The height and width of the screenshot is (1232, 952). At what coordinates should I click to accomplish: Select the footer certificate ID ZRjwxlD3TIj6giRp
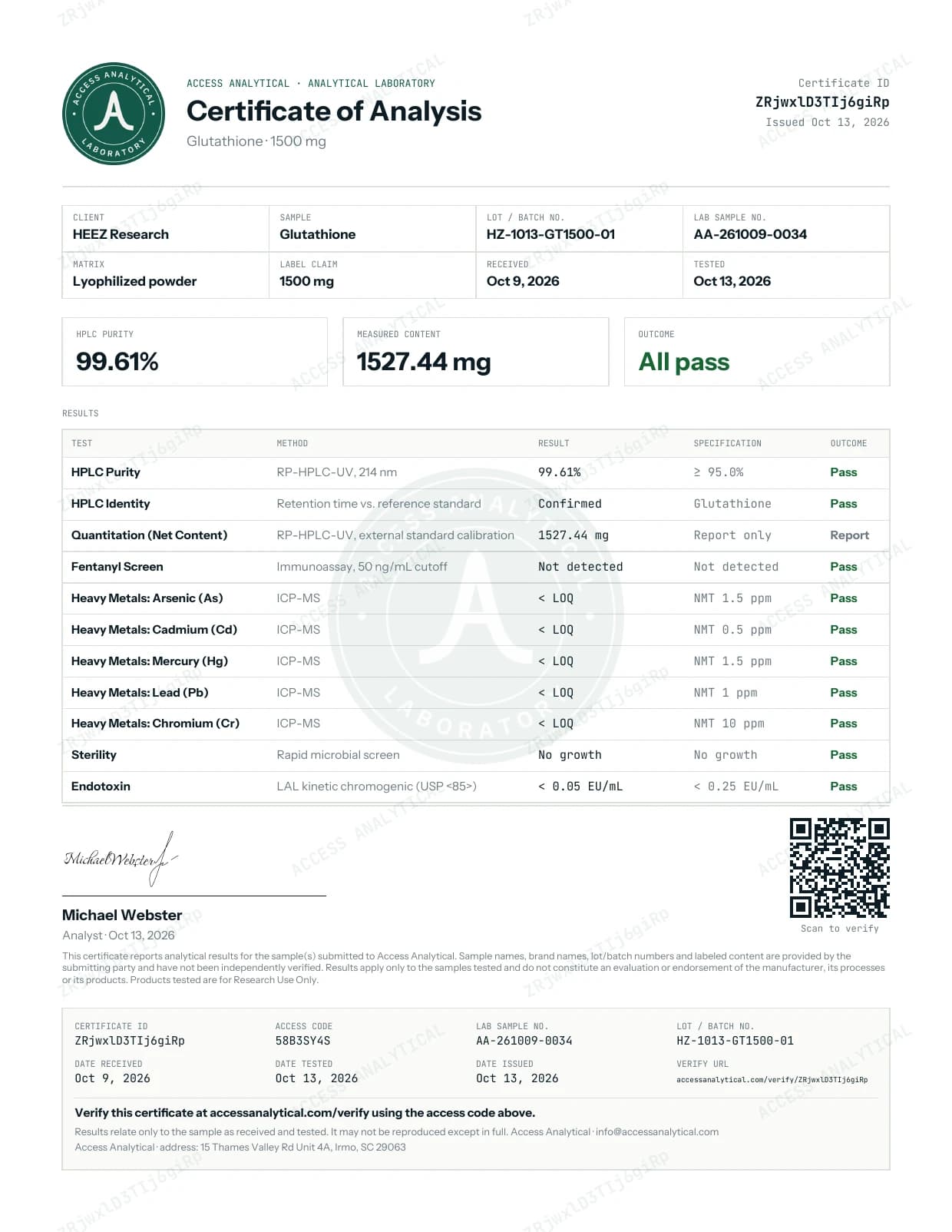130,1041
